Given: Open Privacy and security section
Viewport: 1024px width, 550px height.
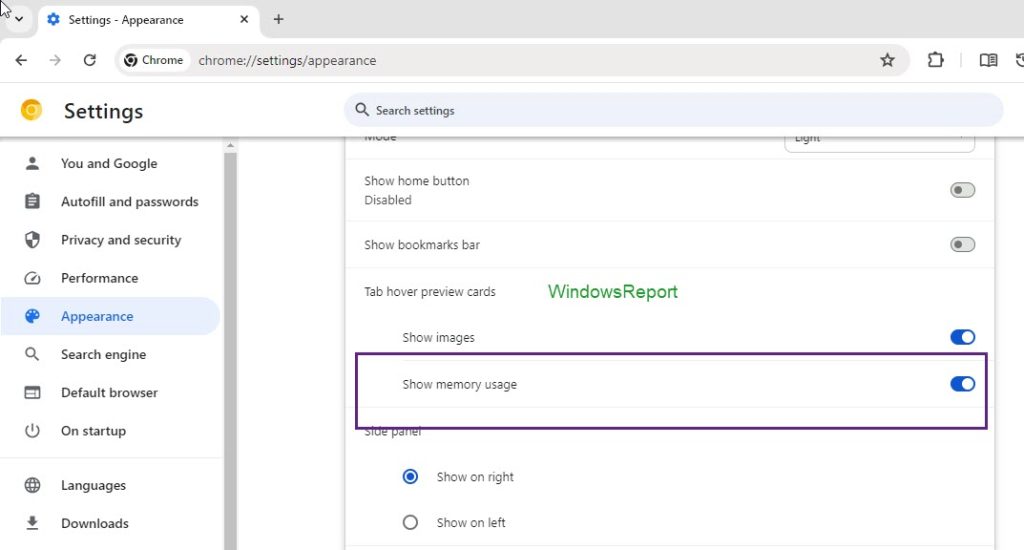Looking at the screenshot, I should pyautogui.click(x=110, y=240).
